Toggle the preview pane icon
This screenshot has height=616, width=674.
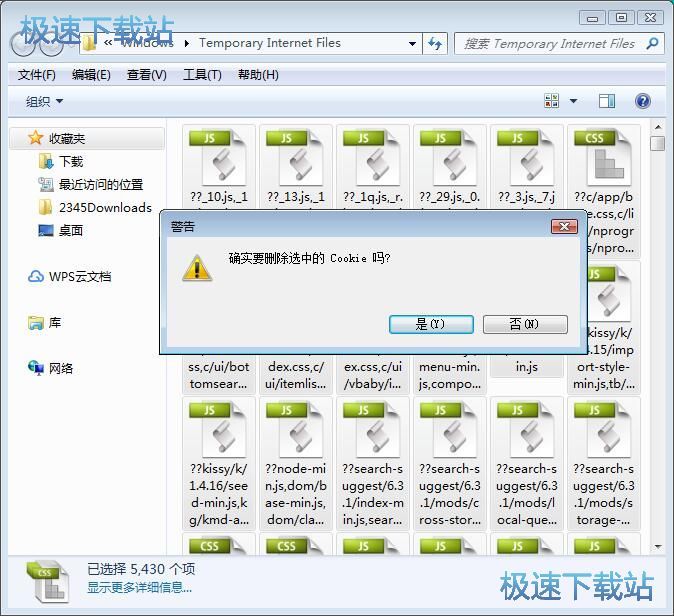607,101
